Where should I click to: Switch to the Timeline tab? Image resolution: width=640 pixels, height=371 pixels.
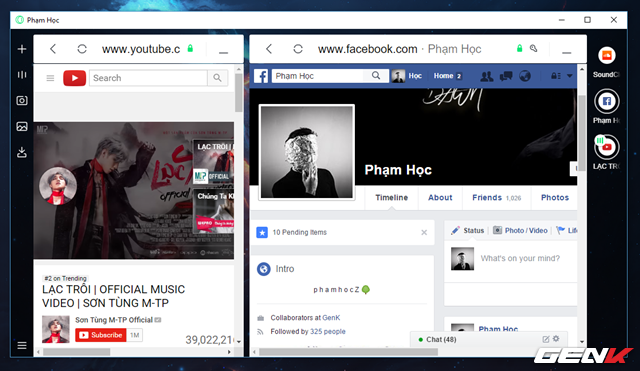pyautogui.click(x=391, y=198)
